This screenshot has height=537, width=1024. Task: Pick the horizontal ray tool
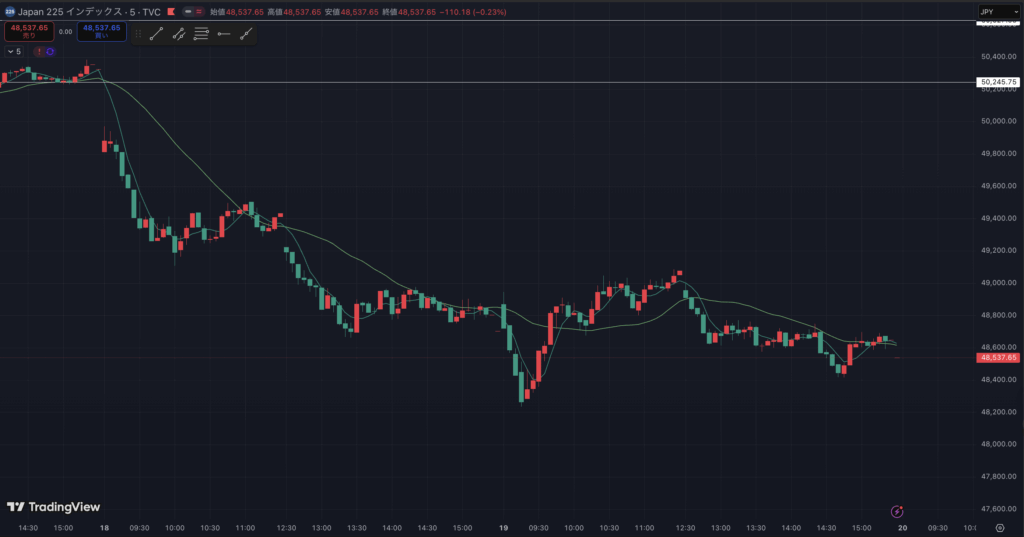click(223, 33)
